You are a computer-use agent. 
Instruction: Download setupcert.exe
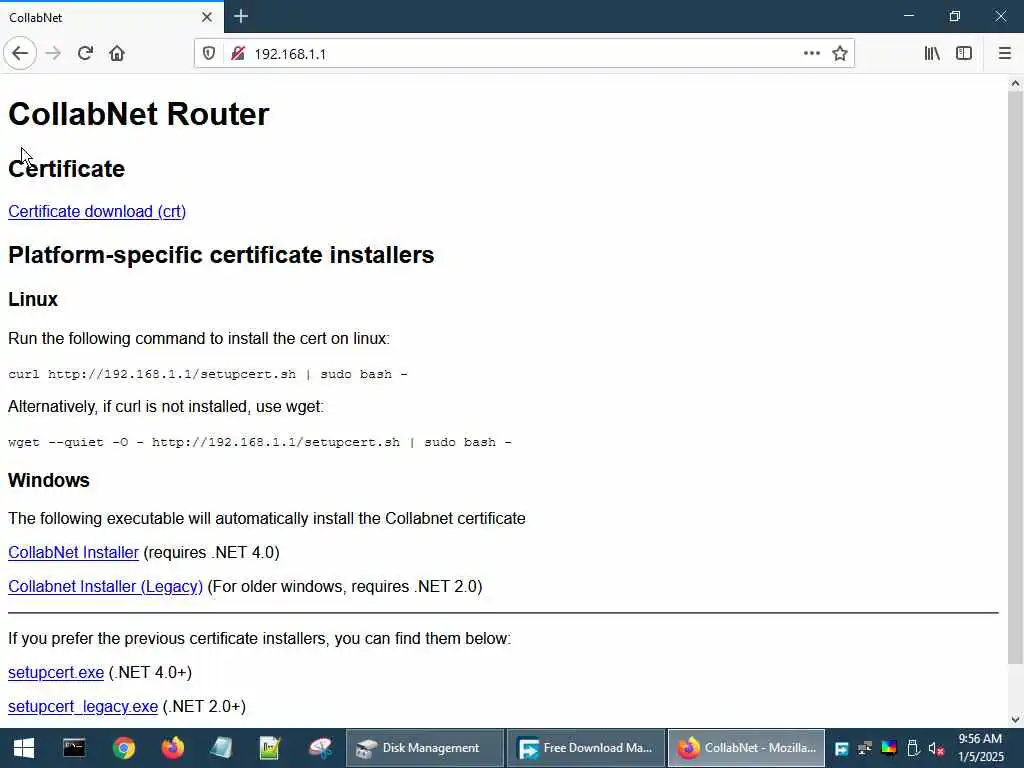[56, 673]
